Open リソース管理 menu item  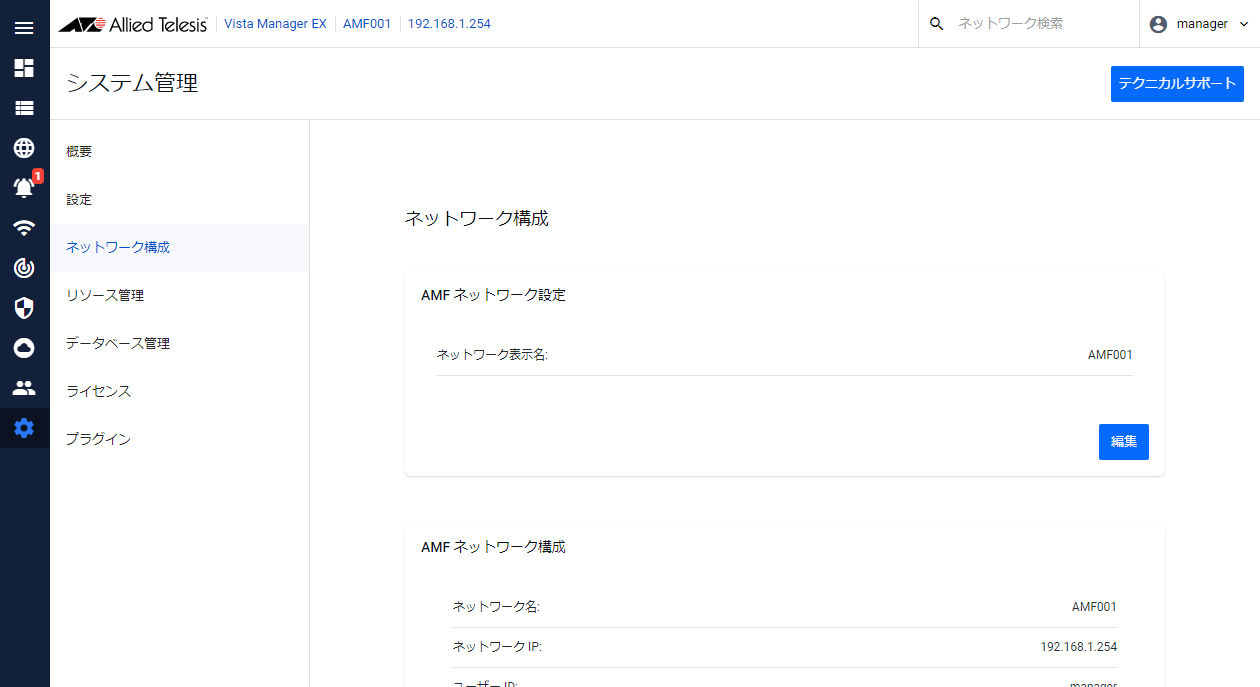coord(105,296)
